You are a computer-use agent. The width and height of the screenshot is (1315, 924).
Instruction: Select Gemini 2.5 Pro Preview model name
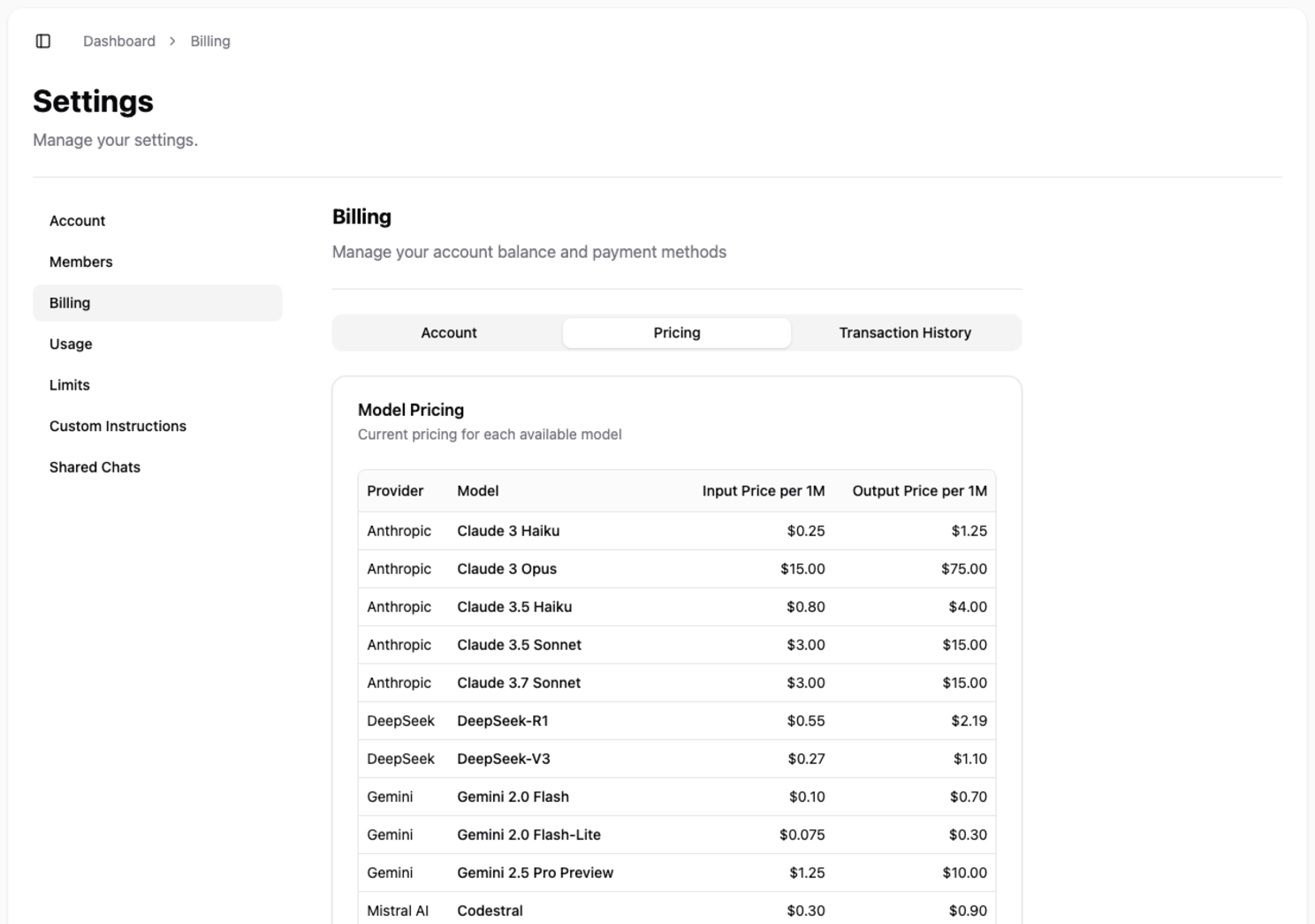535,873
